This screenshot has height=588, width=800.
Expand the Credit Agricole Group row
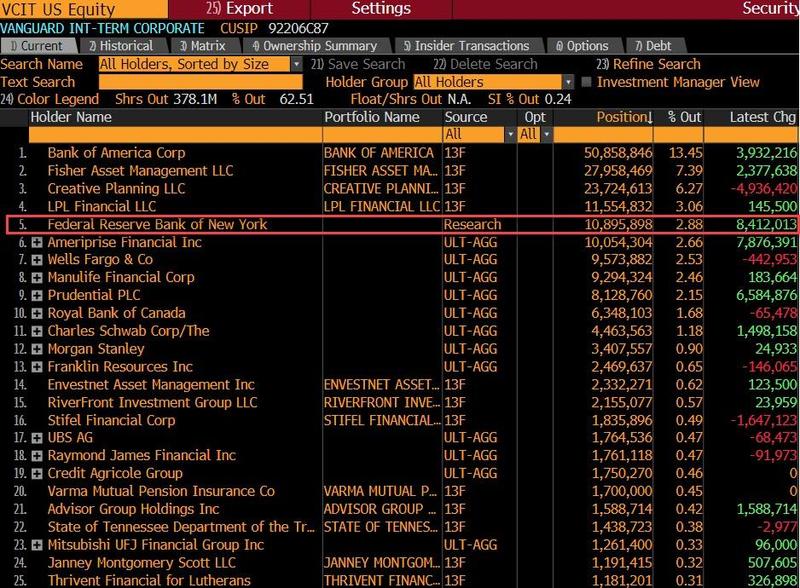point(37,474)
